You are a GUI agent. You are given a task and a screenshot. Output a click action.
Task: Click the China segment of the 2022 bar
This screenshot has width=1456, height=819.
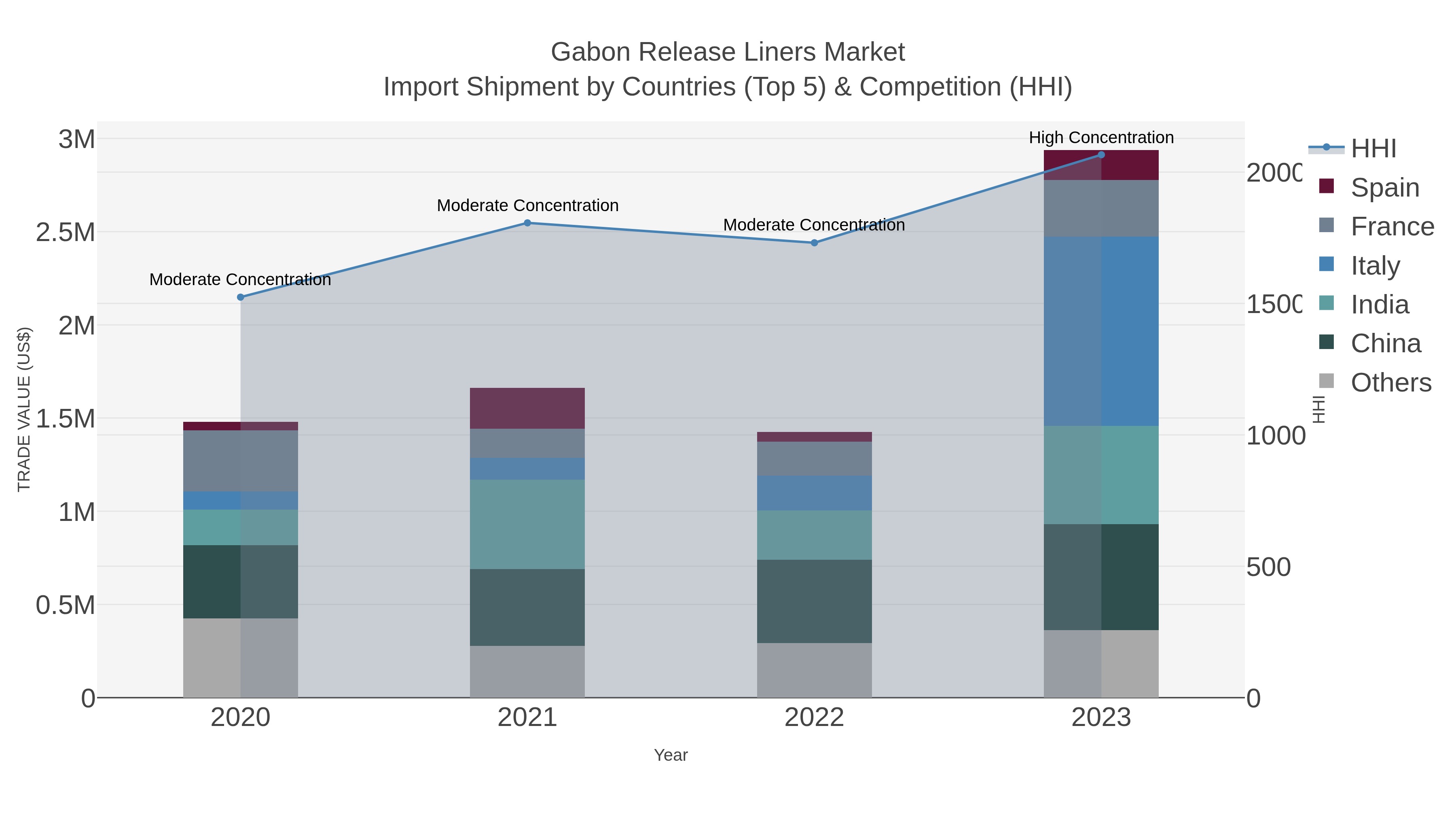(815, 601)
